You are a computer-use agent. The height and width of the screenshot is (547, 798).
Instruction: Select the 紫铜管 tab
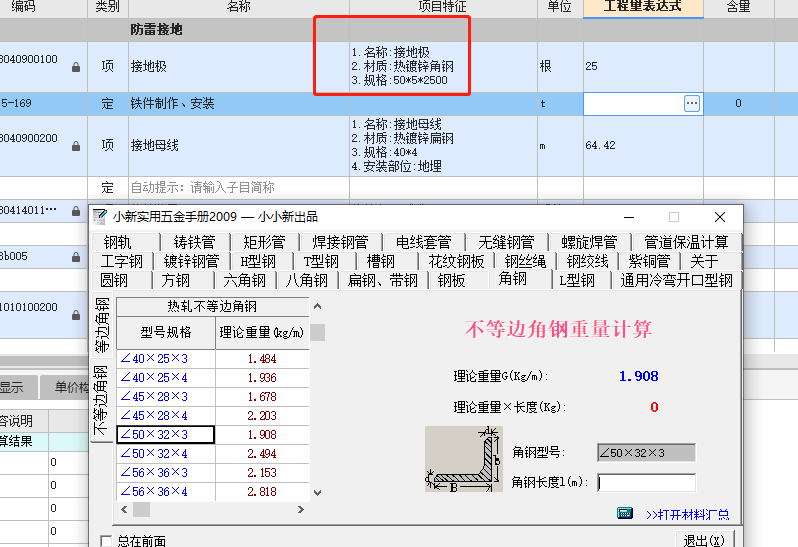[x=649, y=262]
